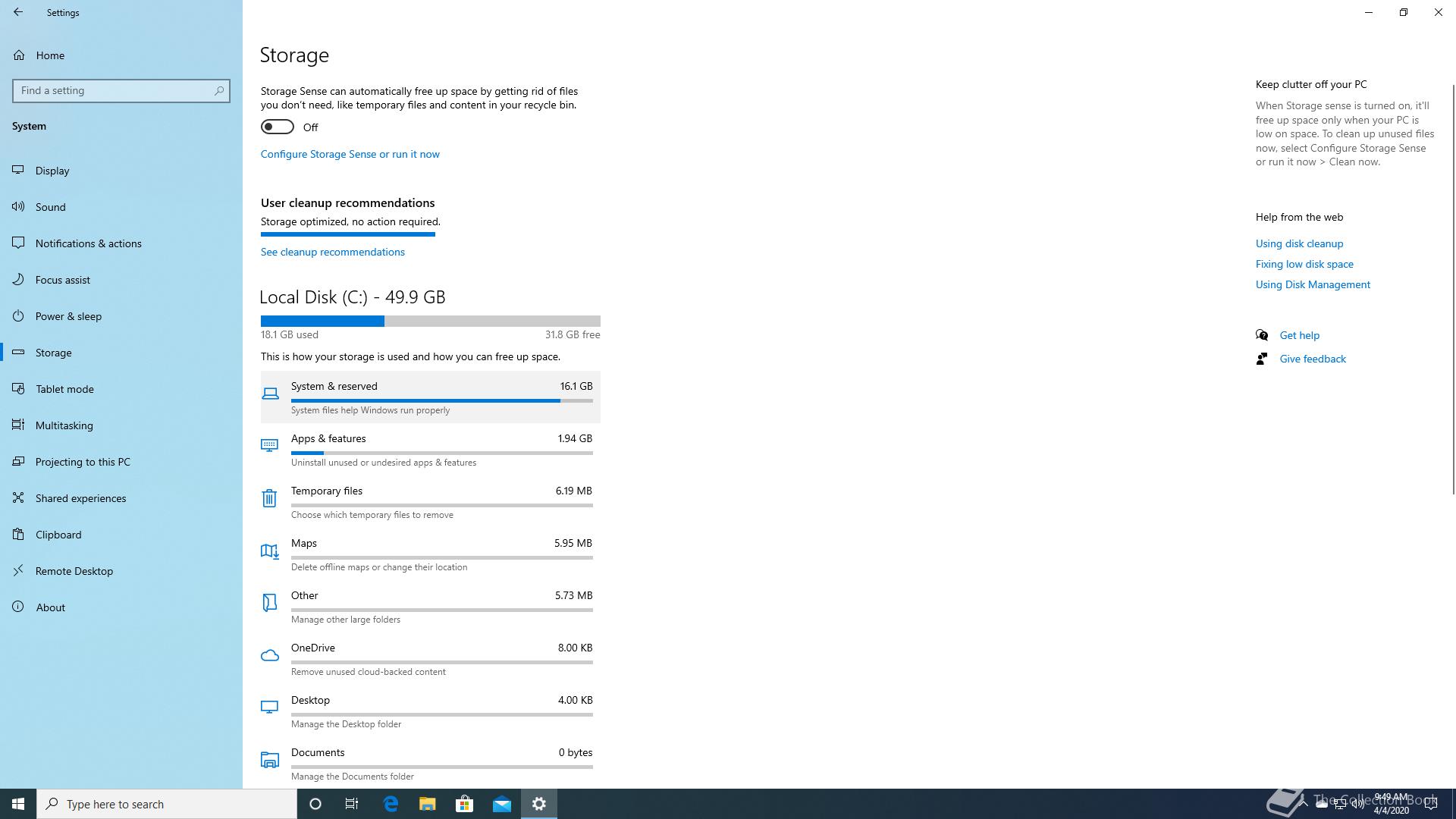This screenshot has width=1456, height=819.
Task: Launch Microsoft Edge from the taskbar
Action: [x=391, y=804]
